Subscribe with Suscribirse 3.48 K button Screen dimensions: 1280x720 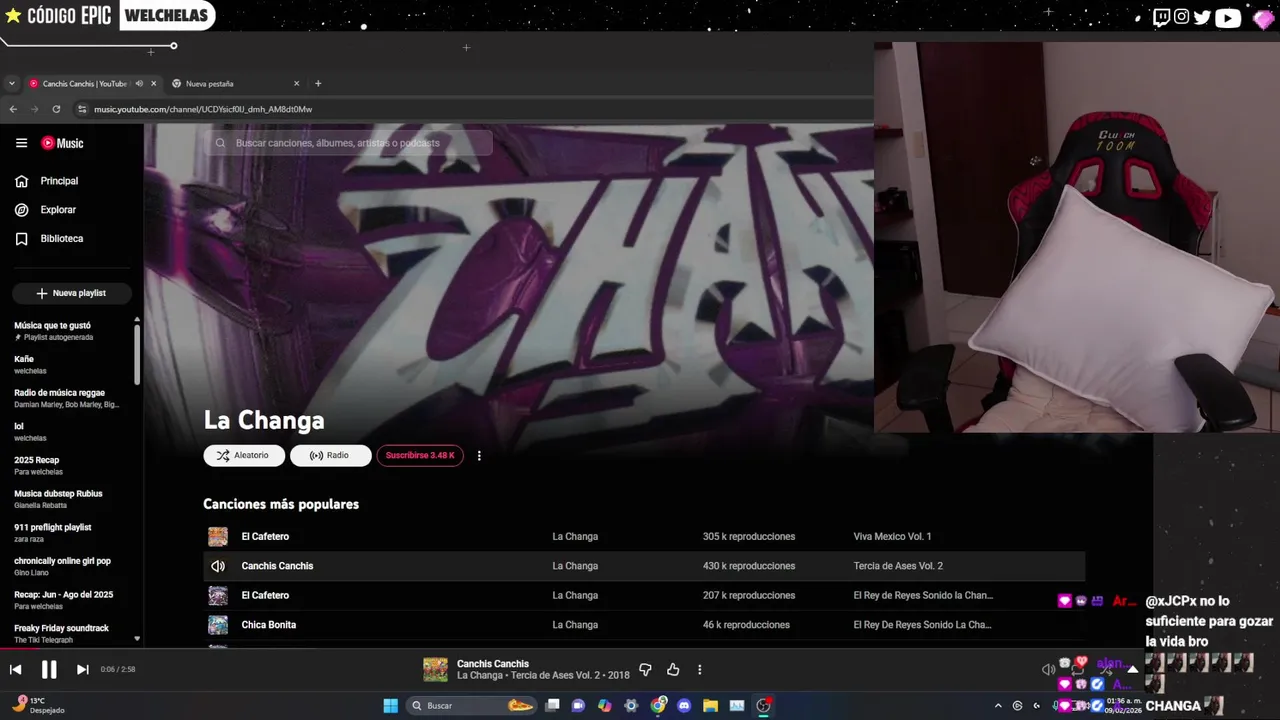(420, 455)
